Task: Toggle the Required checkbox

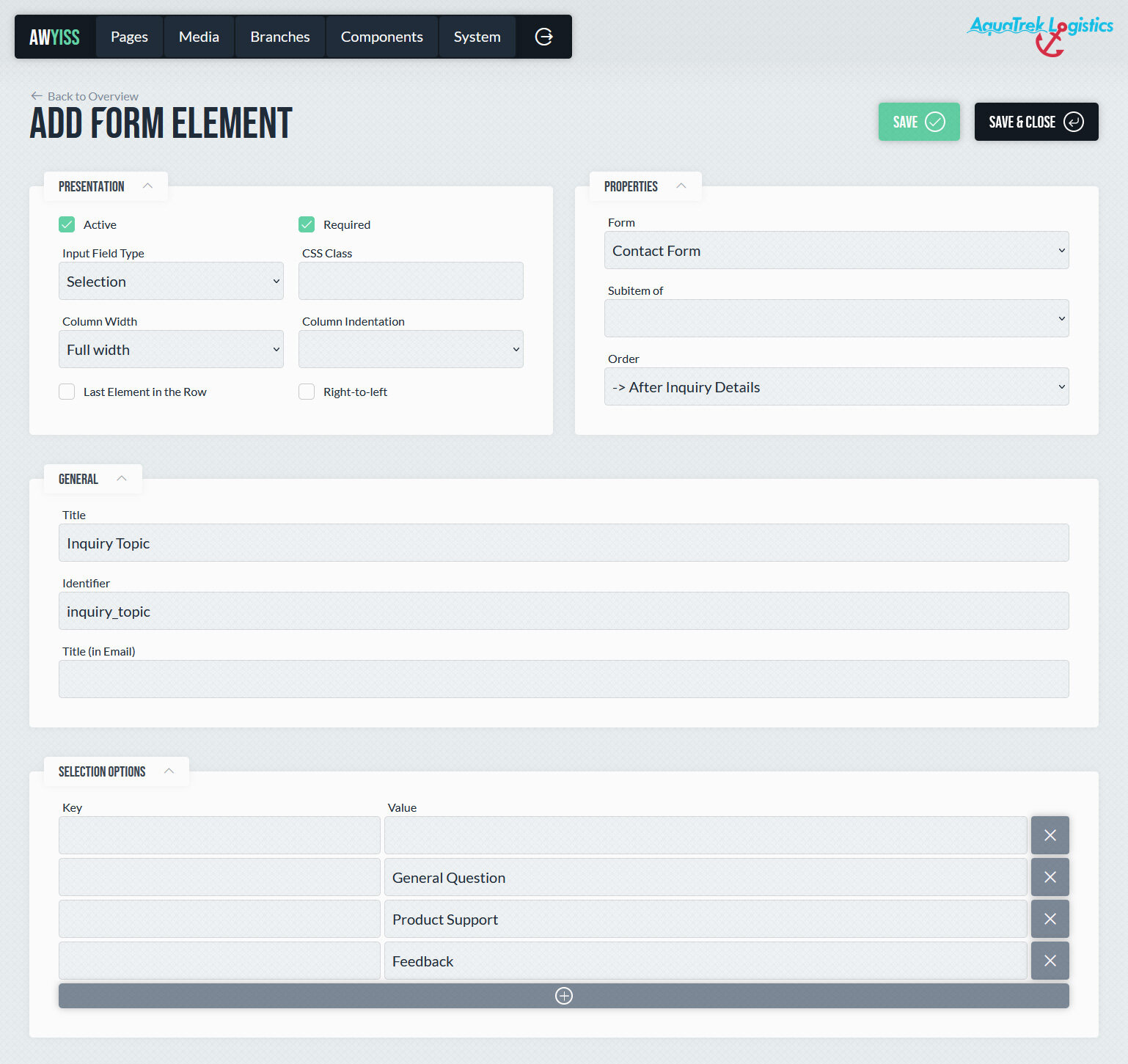Action: click(307, 224)
